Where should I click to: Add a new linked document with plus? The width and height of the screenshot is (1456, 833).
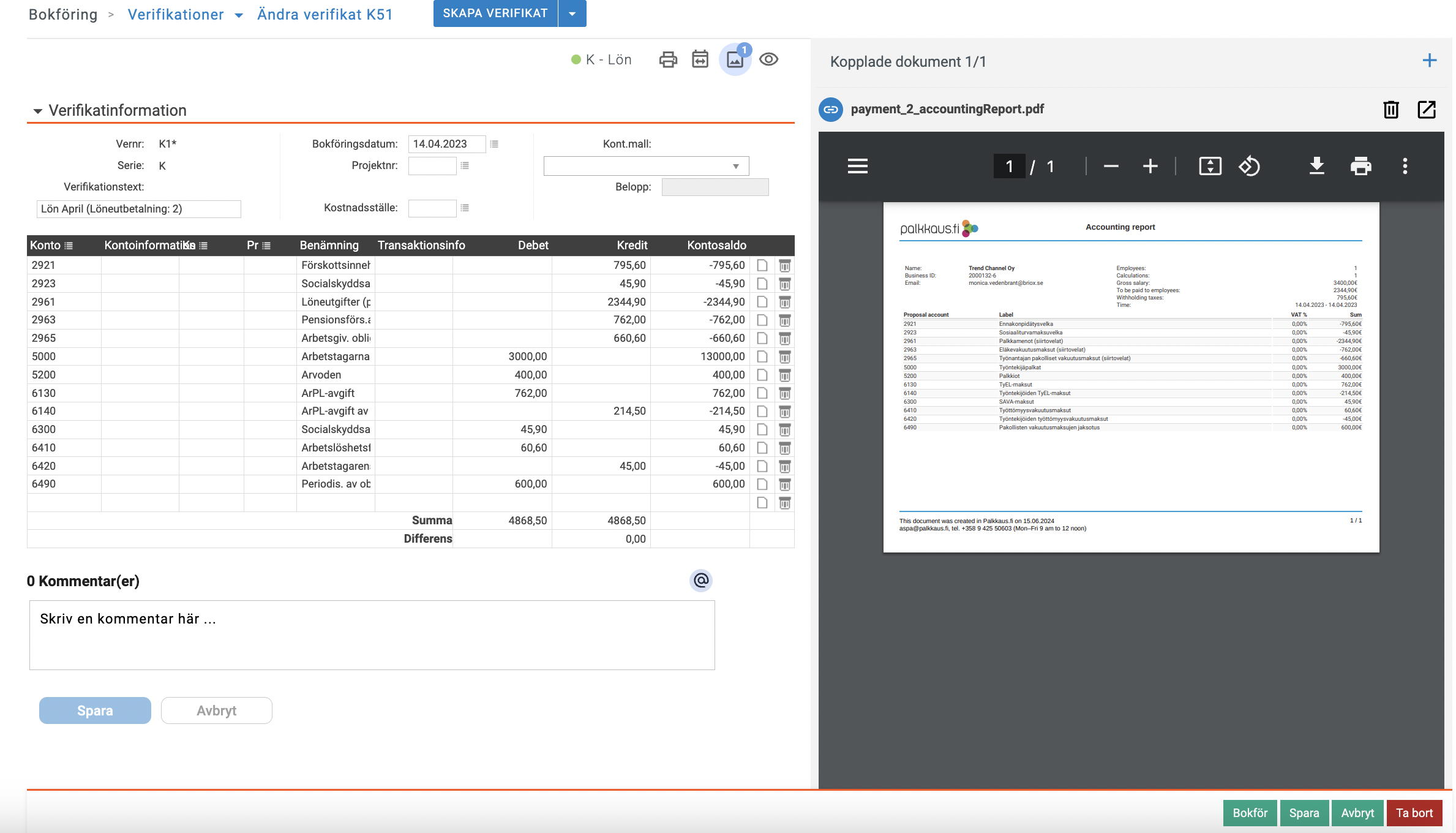coord(1429,61)
